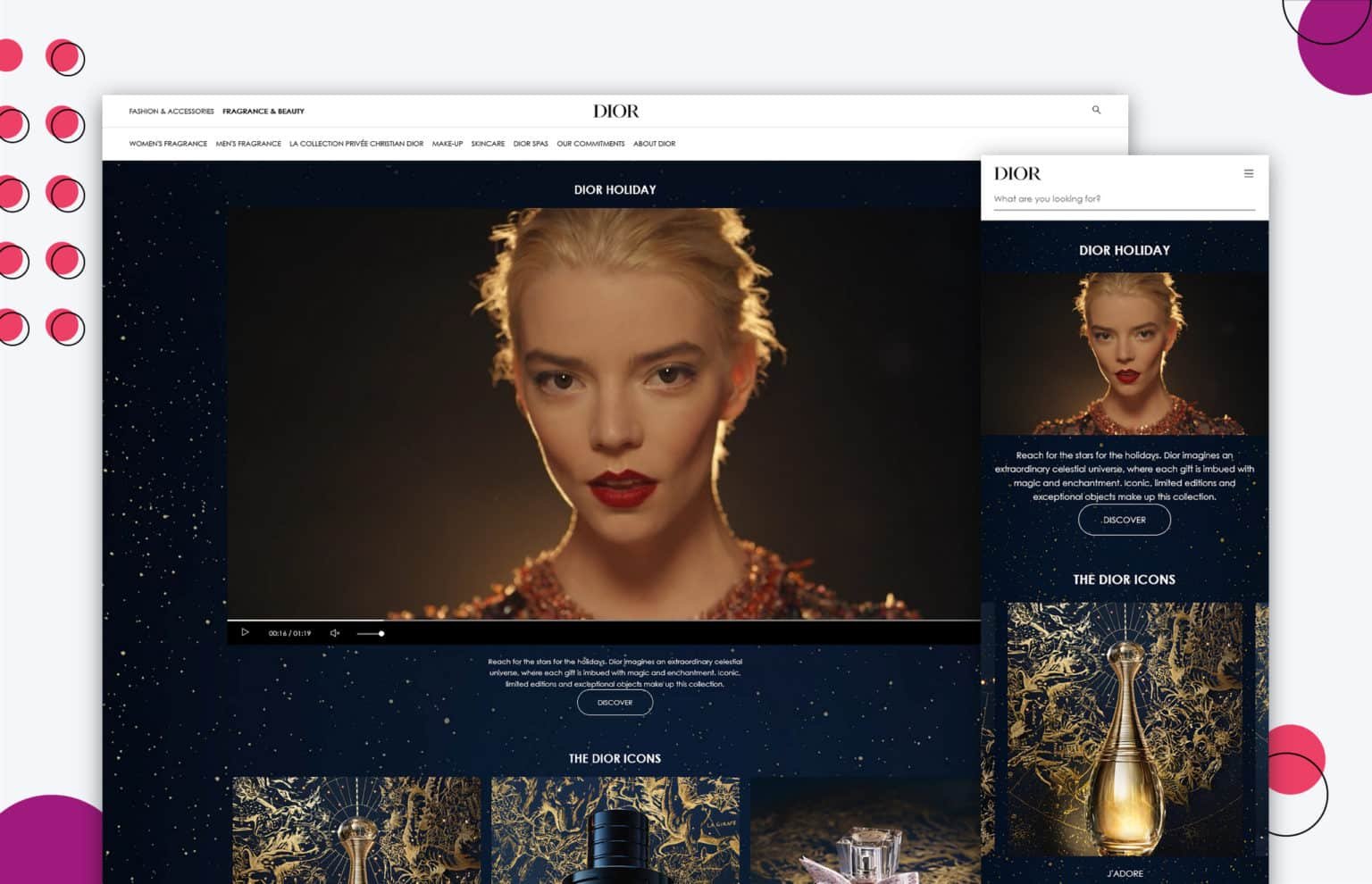
Task: Open J'adore perfume thumbnail on mobile
Action: pos(1124,728)
